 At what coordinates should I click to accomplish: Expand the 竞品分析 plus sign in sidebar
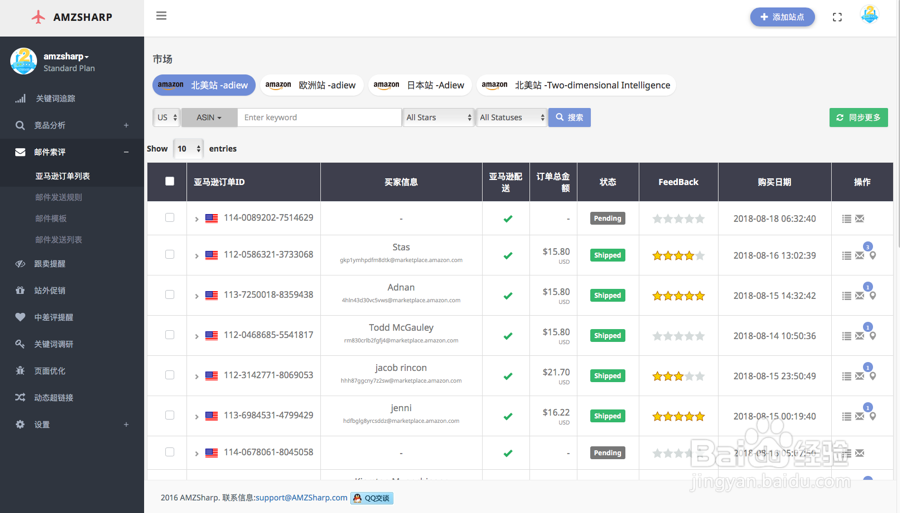[x=126, y=125]
